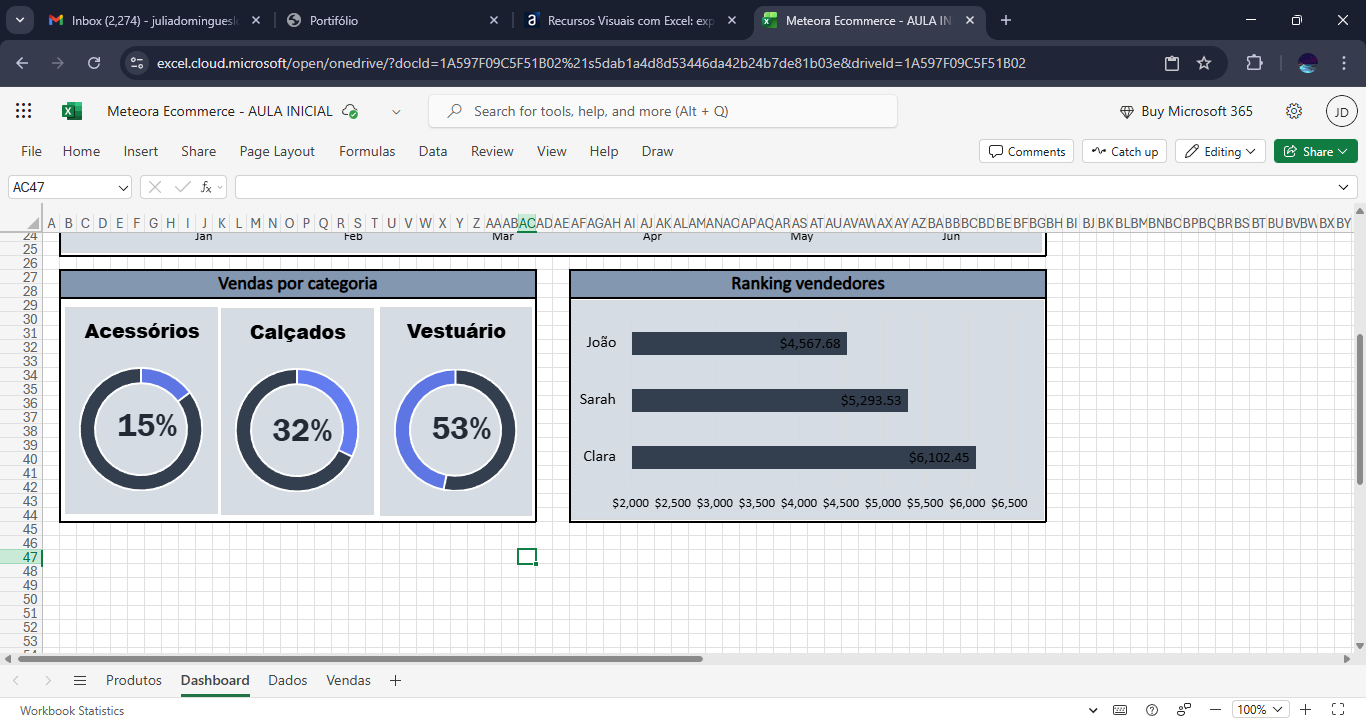The width and height of the screenshot is (1366, 720).
Task: Go to previous sheet arrow
Action: (x=16, y=680)
